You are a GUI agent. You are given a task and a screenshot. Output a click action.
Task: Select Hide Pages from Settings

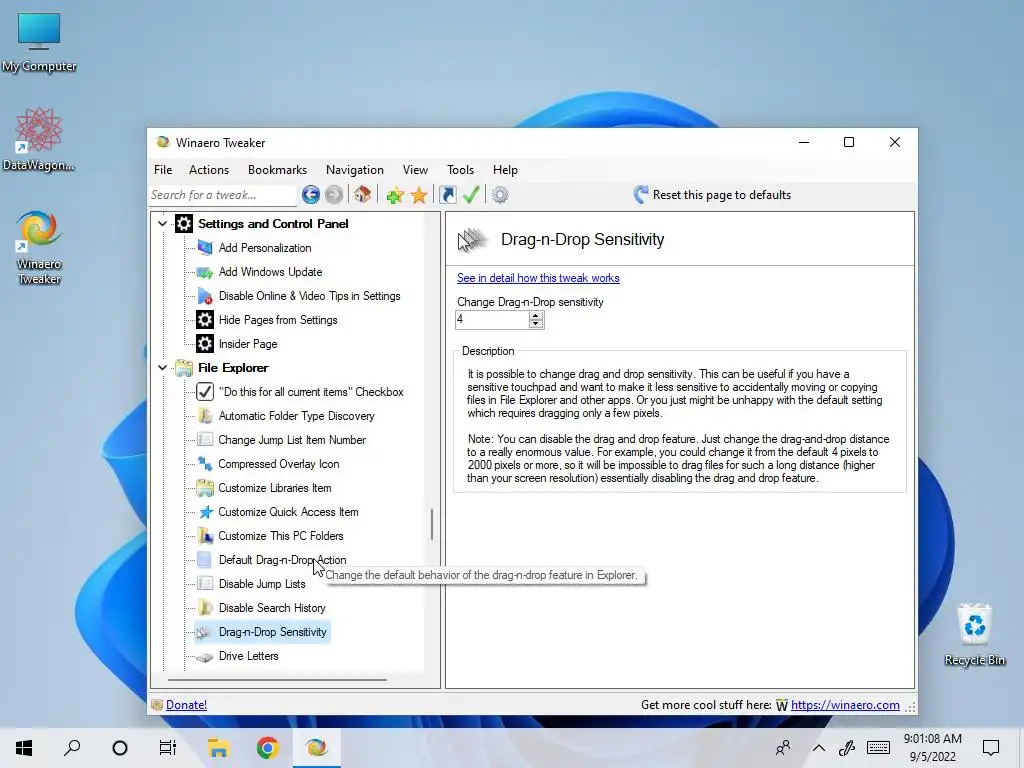(278, 320)
